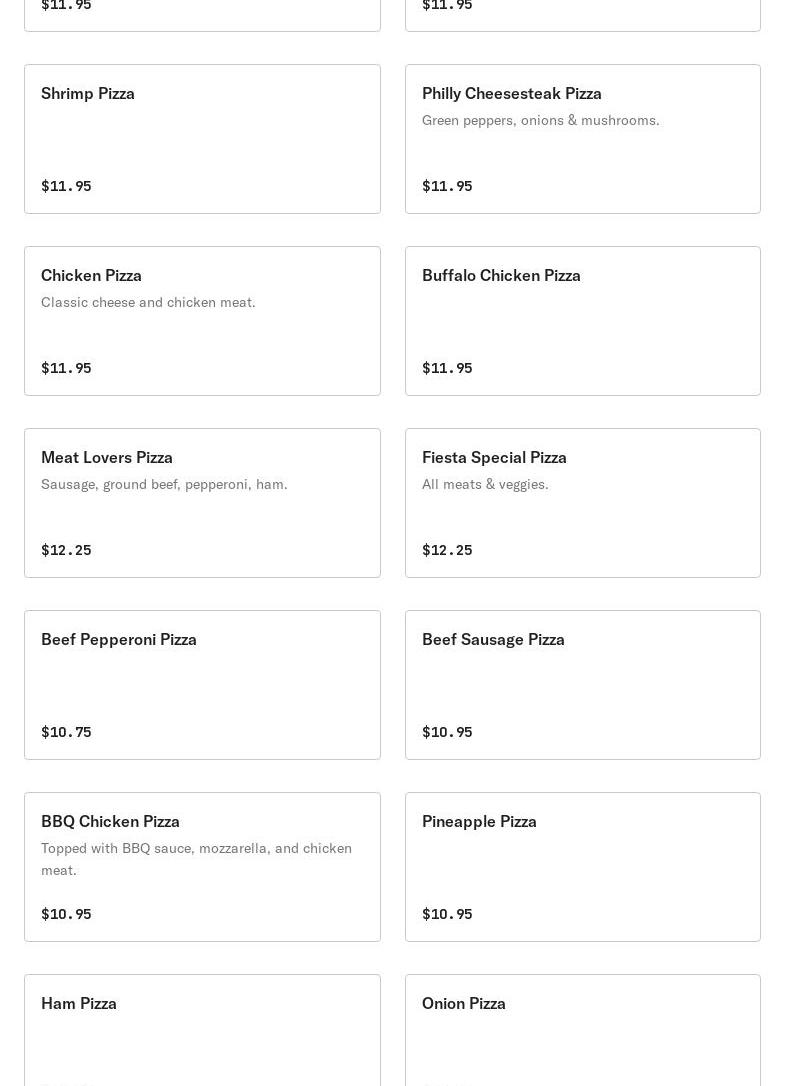Screen dimensions: 785x1086
Task: Choose the Pineapple Pizza card
Action: click(582, 867)
